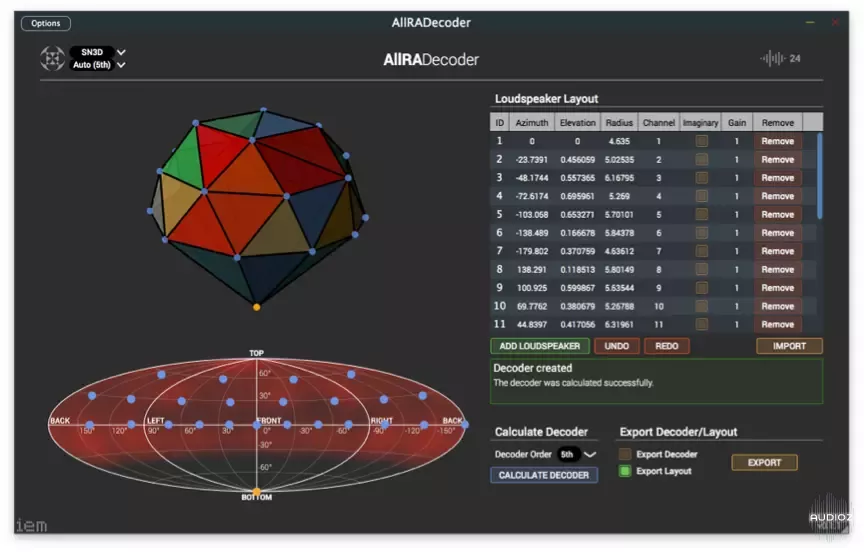
Task: Remove loudspeaker ID 5
Action: 777,214
